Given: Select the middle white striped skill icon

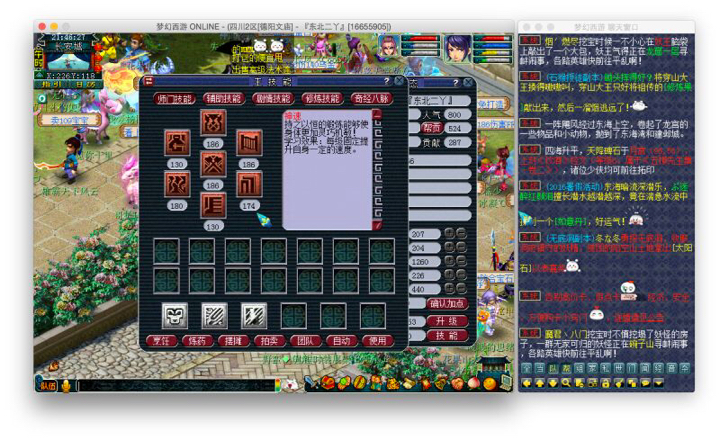Looking at the screenshot, I should point(214,316).
